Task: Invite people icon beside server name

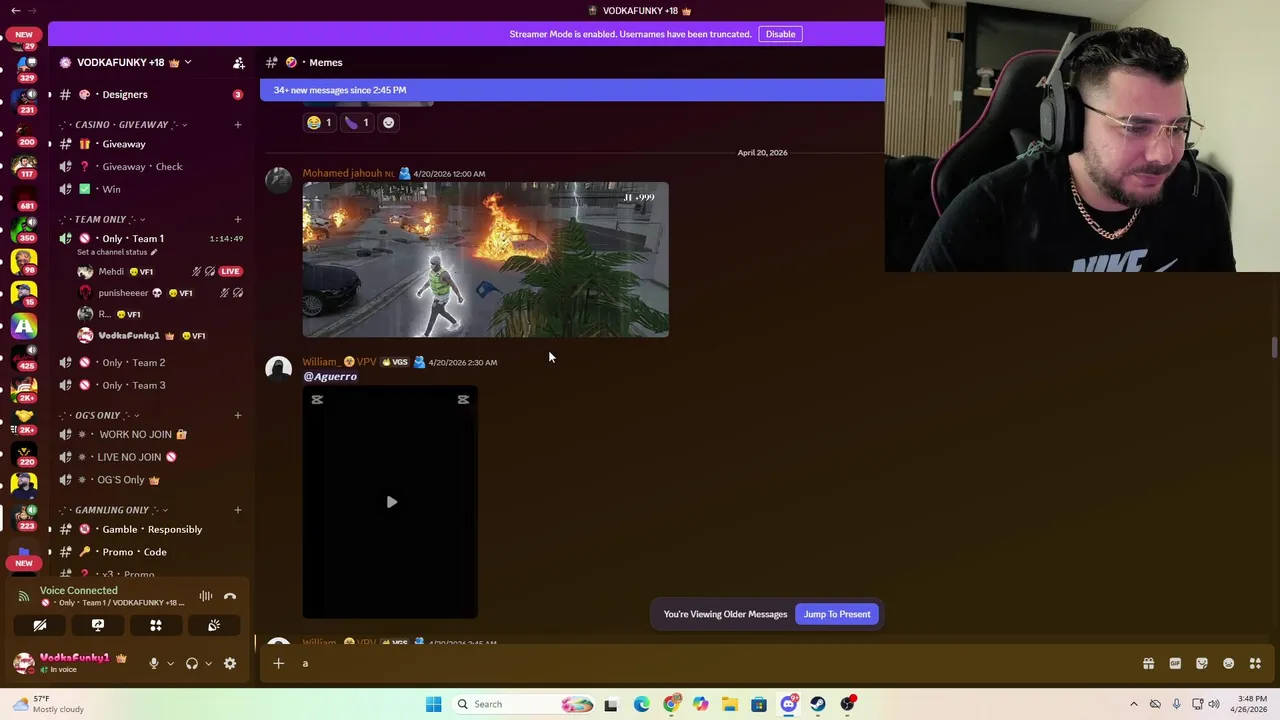Action: [238, 63]
